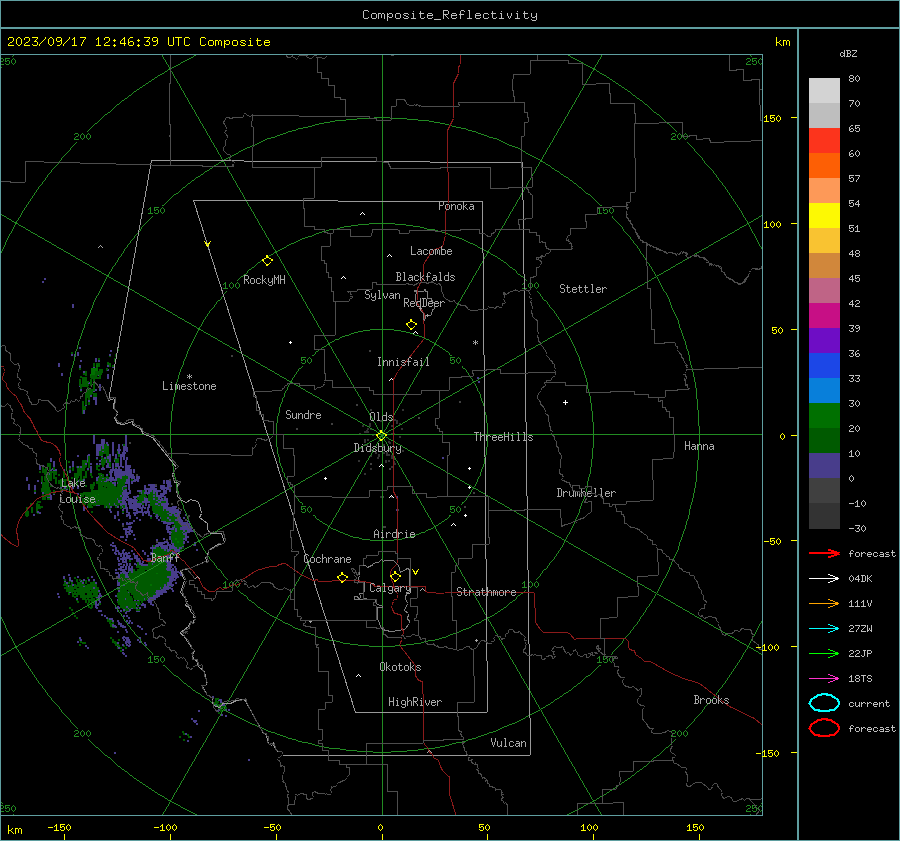Click the blue 36 dBZ color swatch
The image size is (900, 841).
click(x=824, y=366)
